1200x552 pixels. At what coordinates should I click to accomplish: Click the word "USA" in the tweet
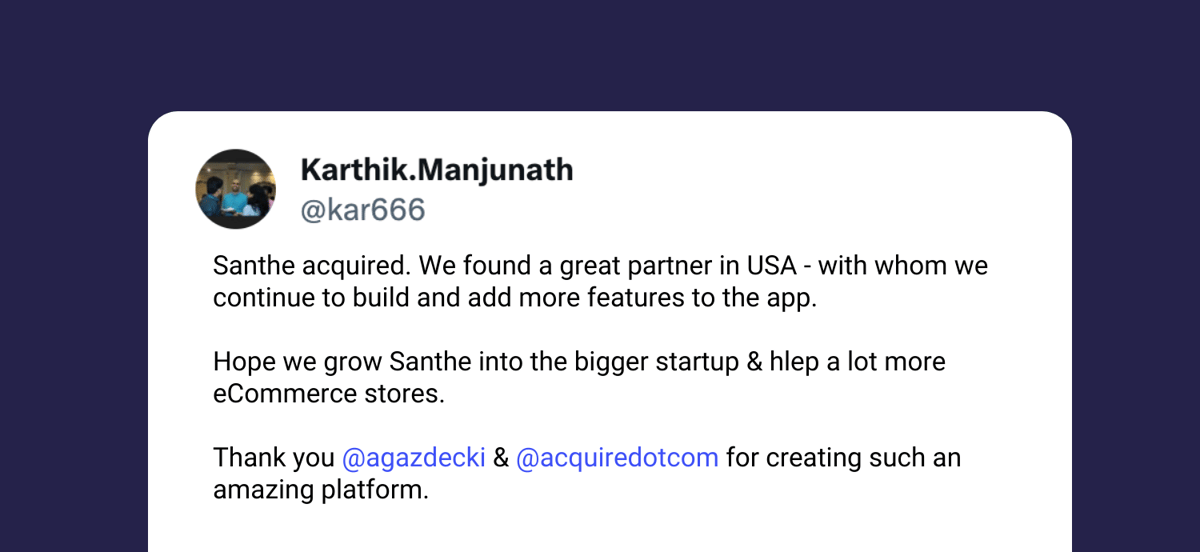(x=773, y=267)
